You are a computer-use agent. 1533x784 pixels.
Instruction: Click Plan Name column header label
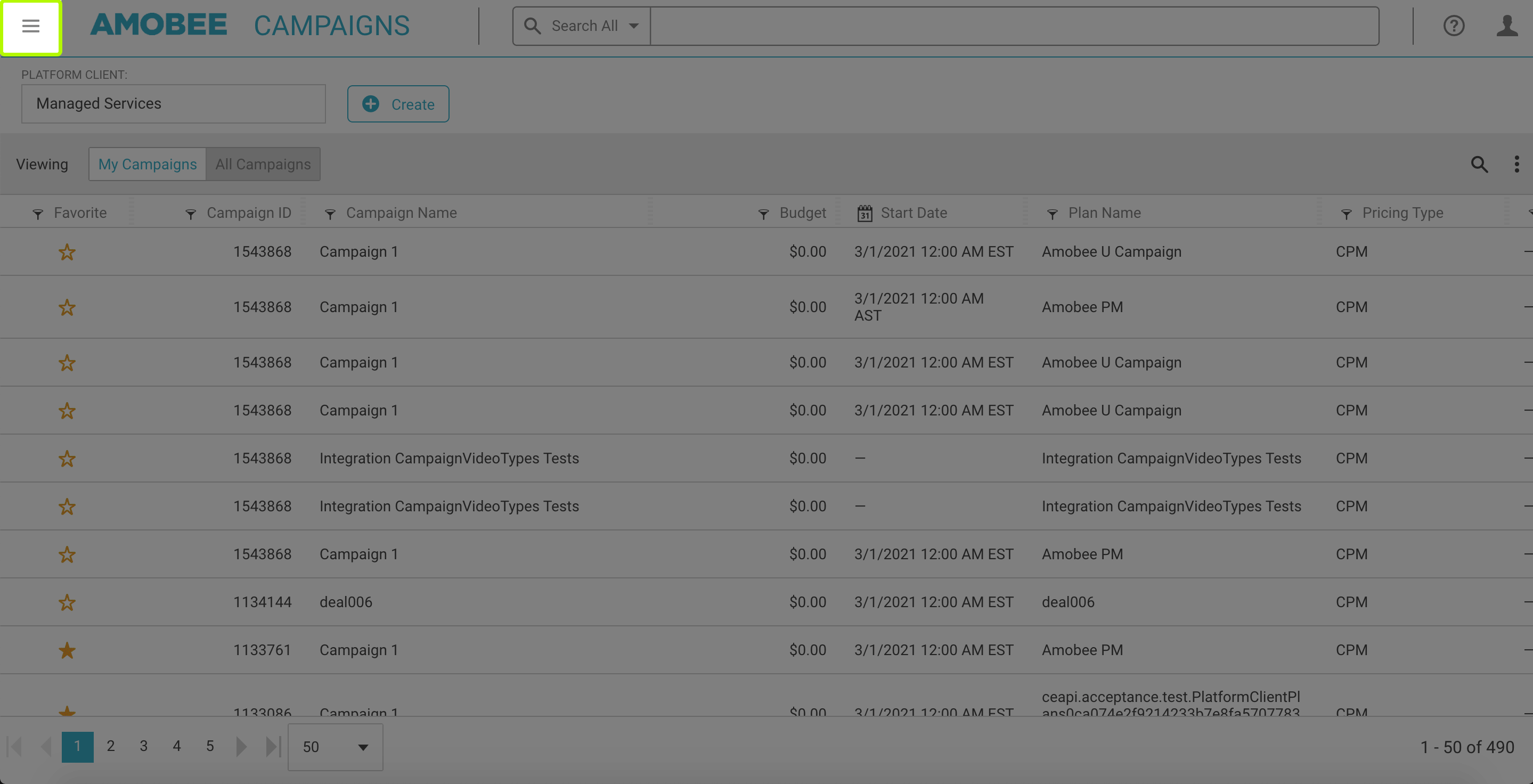pyautogui.click(x=1105, y=213)
